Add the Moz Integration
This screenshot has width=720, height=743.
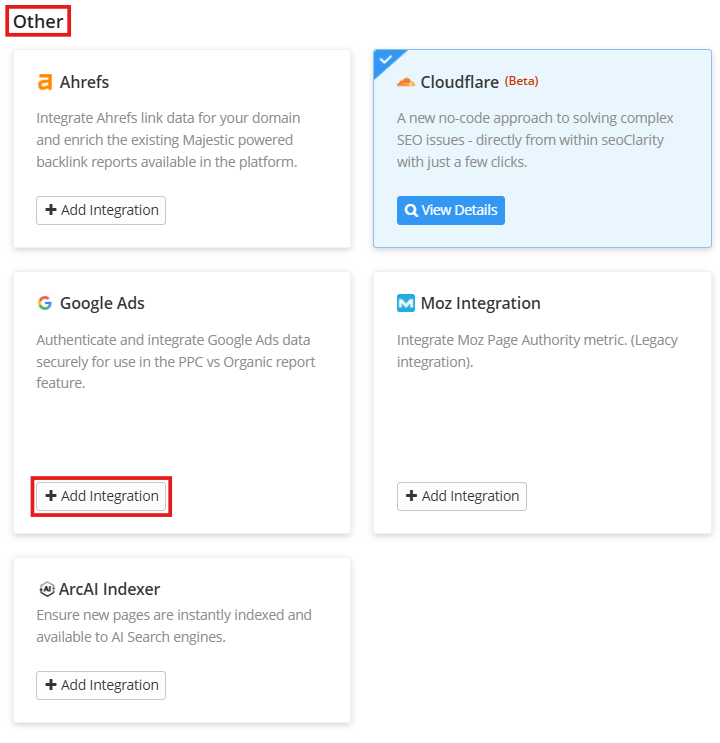point(461,496)
